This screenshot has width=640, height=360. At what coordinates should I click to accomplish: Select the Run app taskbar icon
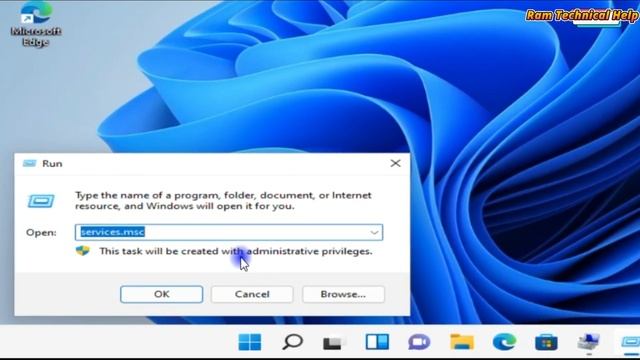[x=630, y=342]
